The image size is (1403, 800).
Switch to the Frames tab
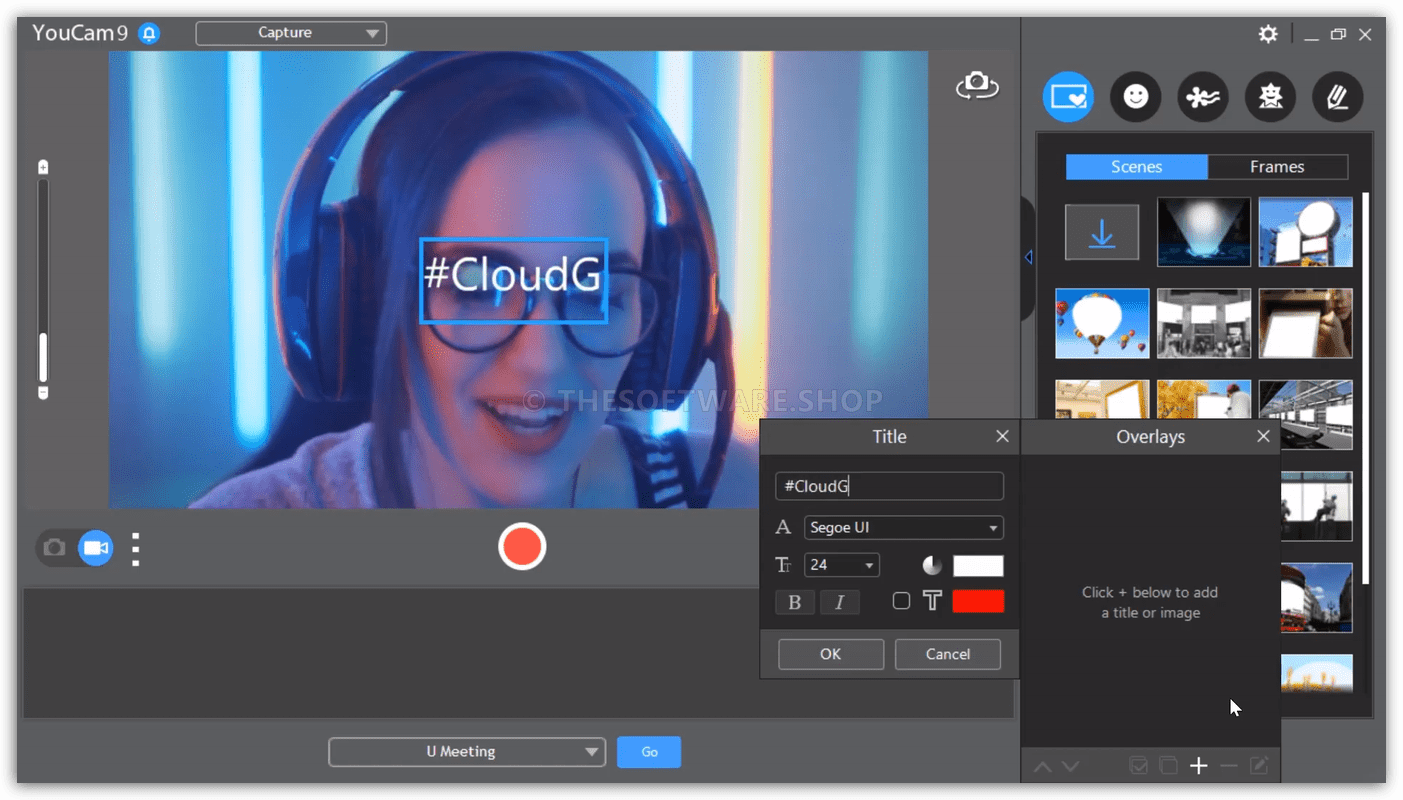[1277, 167]
